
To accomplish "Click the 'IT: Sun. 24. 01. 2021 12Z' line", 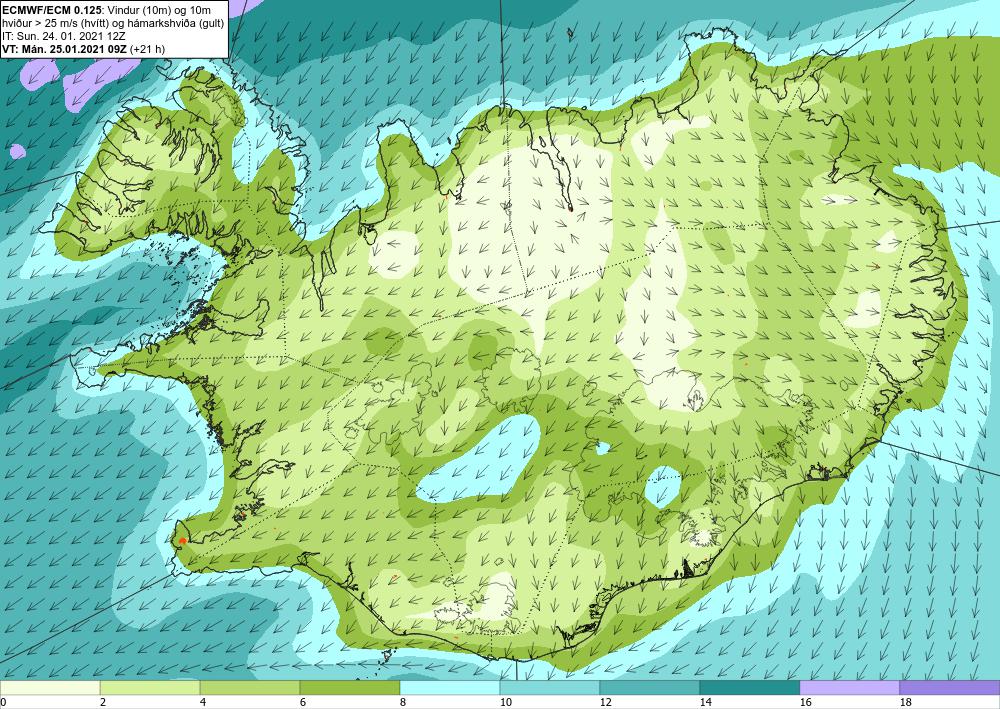I will [x=64, y=36].
